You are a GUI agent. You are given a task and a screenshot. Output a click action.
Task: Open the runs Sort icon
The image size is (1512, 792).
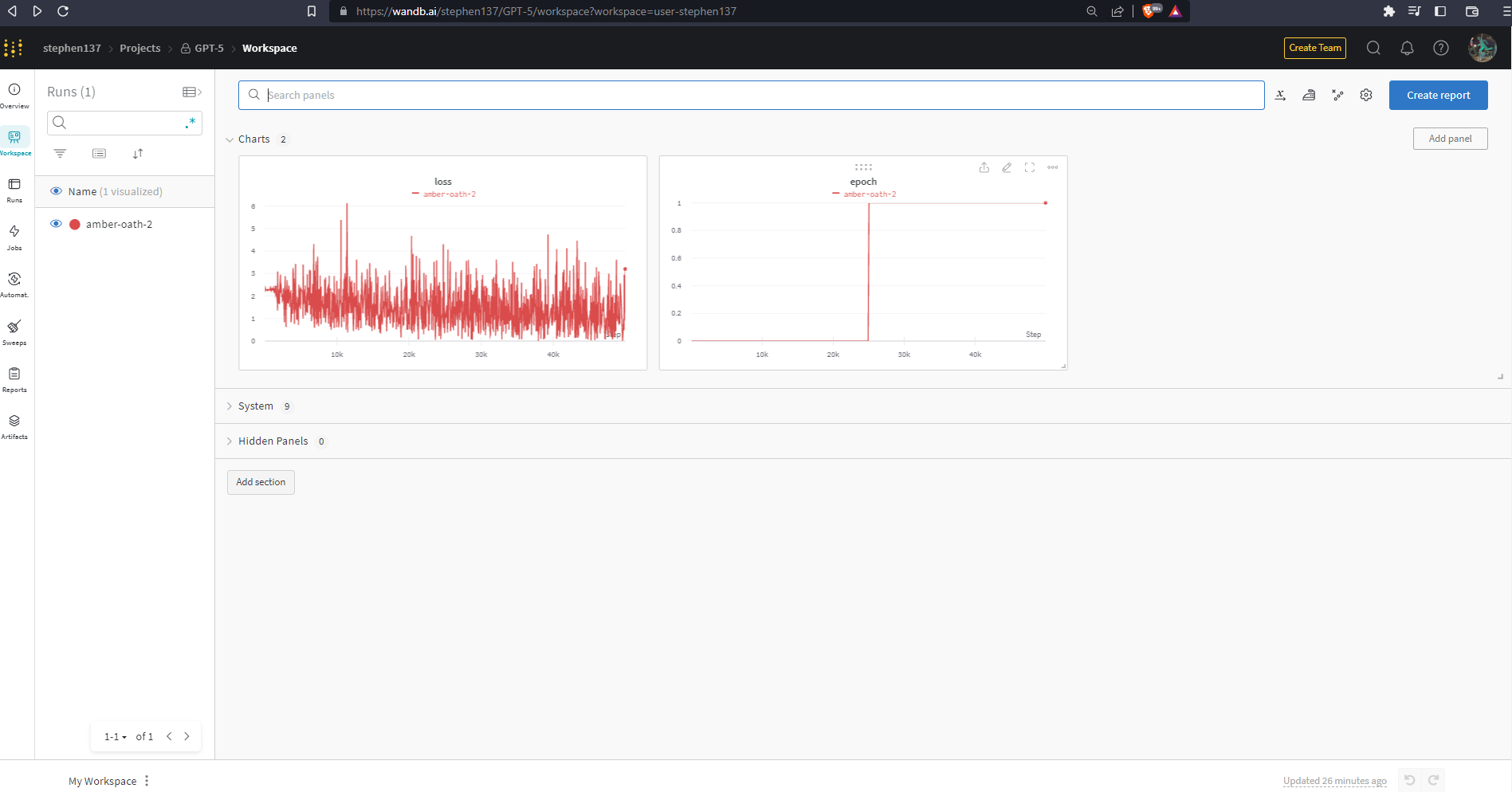138,154
